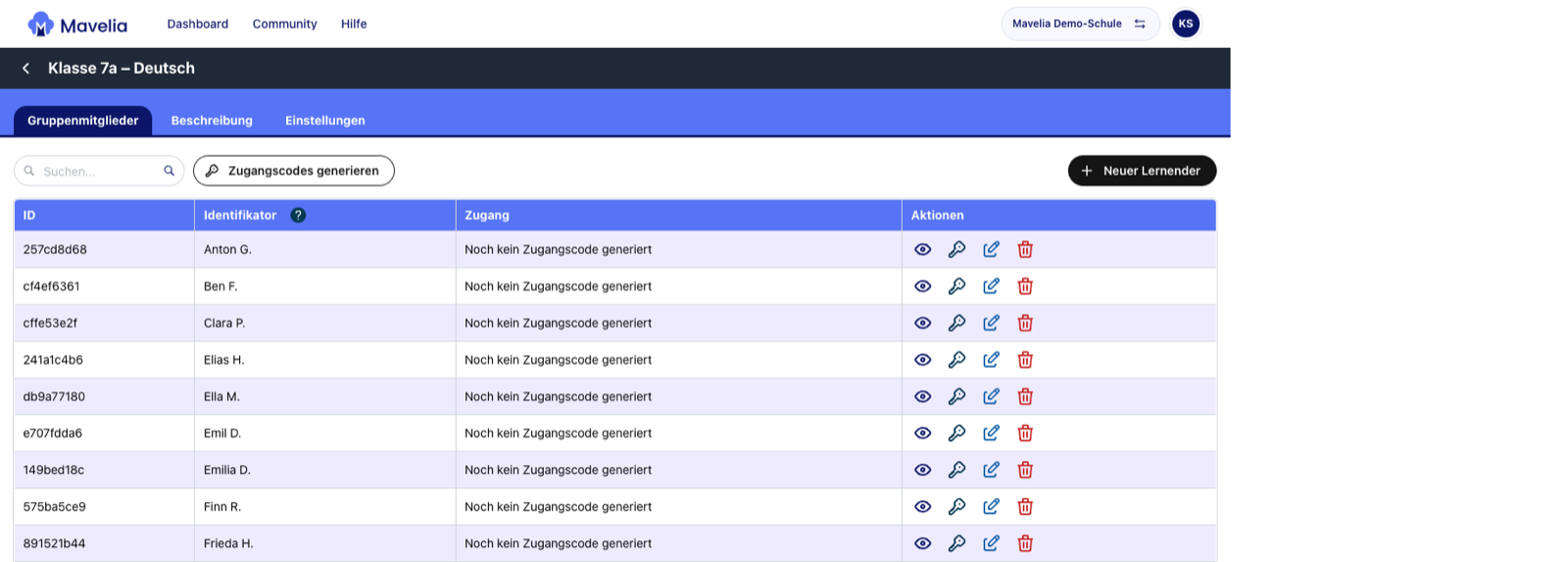Open the Community menu item
The height and width of the screenshot is (562, 1568).
pyautogui.click(x=285, y=24)
